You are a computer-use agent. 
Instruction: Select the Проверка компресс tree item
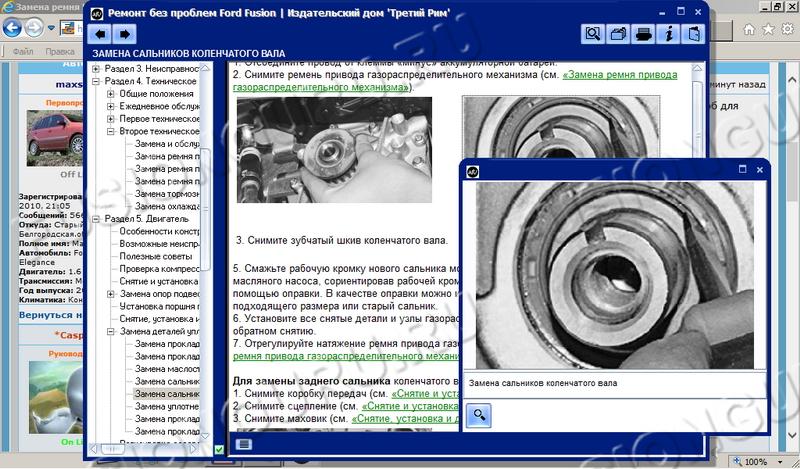[x=159, y=269]
